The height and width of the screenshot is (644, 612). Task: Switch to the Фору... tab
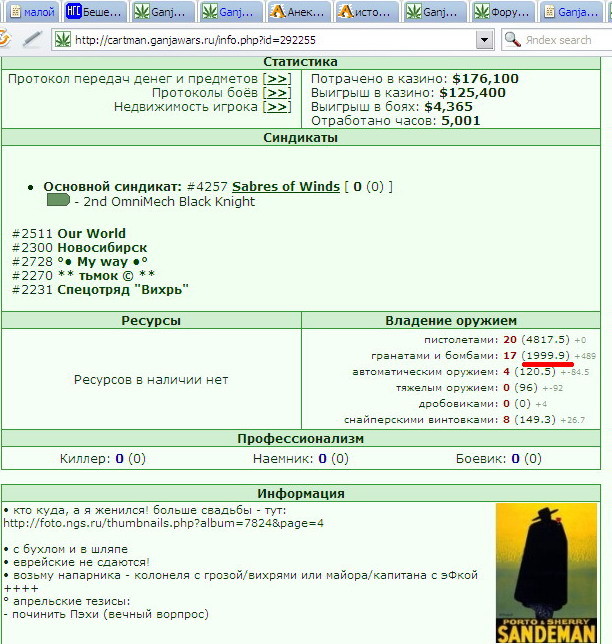(502, 11)
